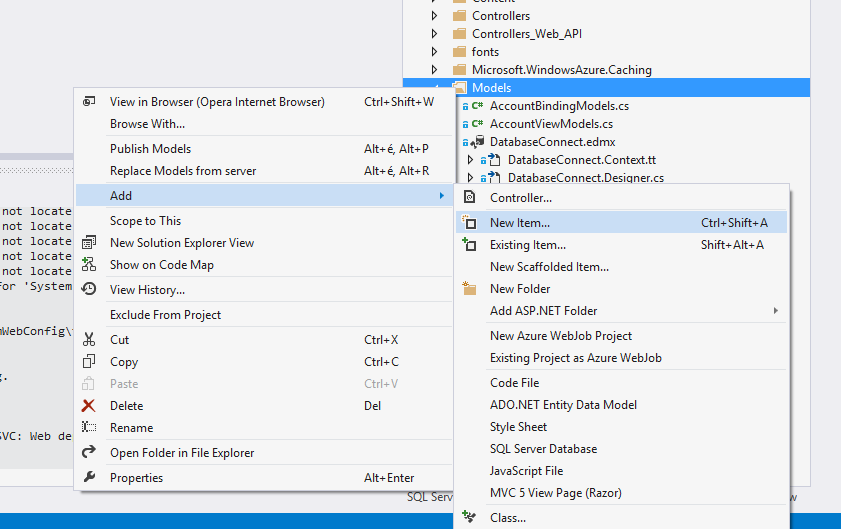Click the Class icon in submenu
Screen dimensions: 841x529
pos(469,517)
